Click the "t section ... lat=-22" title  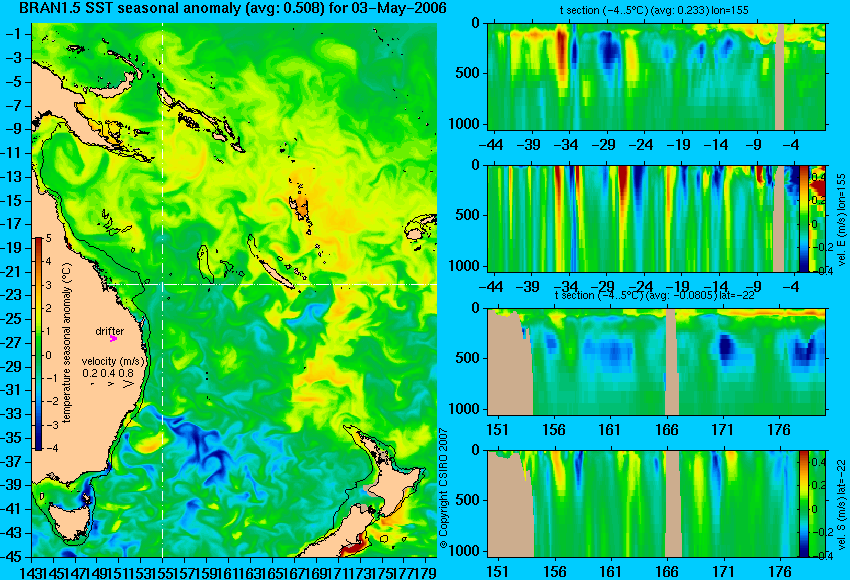click(655, 295)
